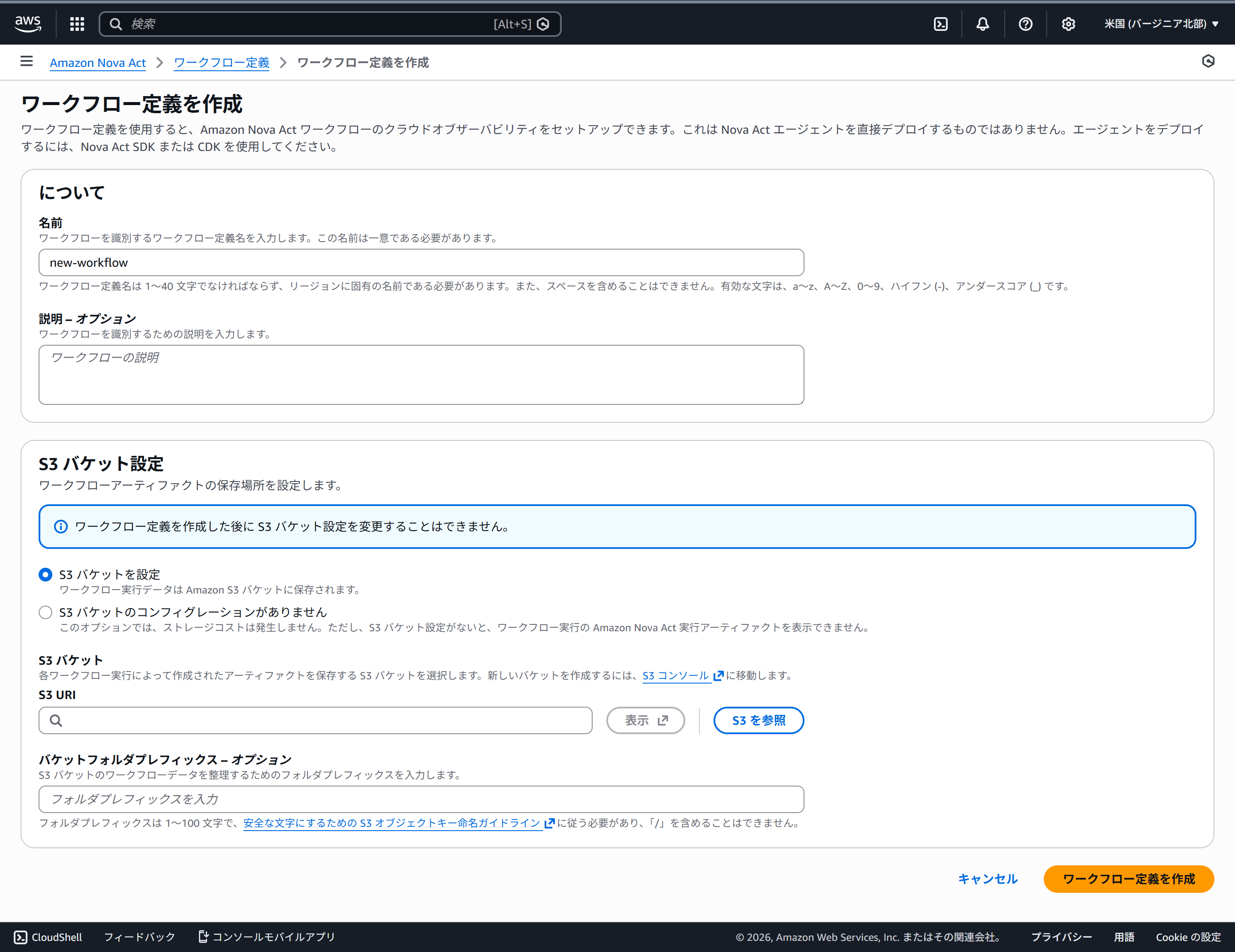
Task: Focus the 'ワークフローの説明' description textarea
Action: [421, 374]
